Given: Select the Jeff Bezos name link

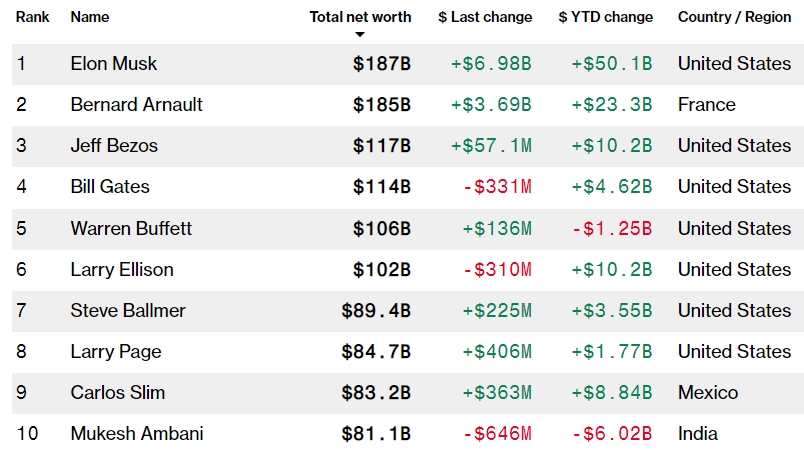Looking at the screenshot, I should click(114, 146).
